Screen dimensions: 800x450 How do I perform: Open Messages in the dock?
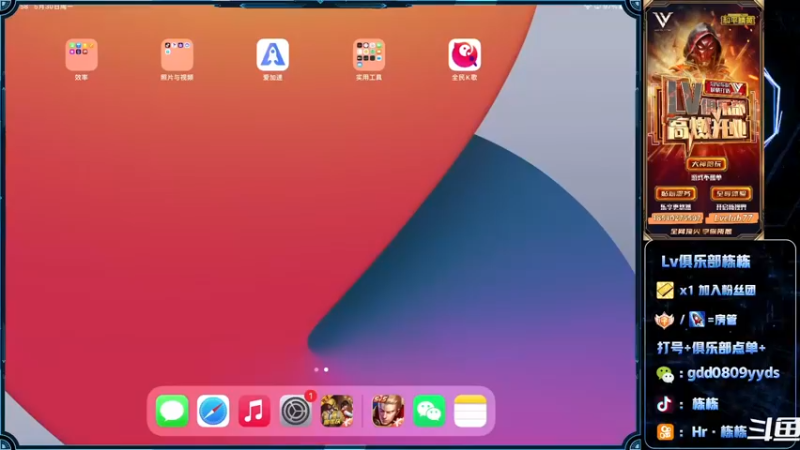(172, 411)
